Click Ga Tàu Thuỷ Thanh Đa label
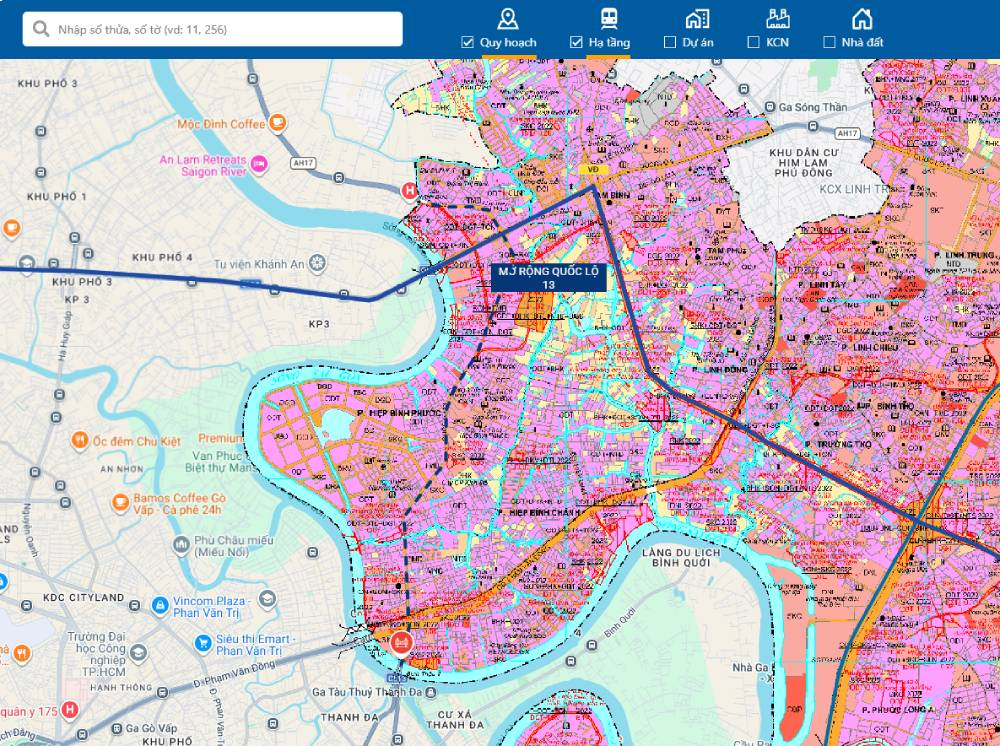Viewport: 1000px width, 746px height. click(367, 692)
